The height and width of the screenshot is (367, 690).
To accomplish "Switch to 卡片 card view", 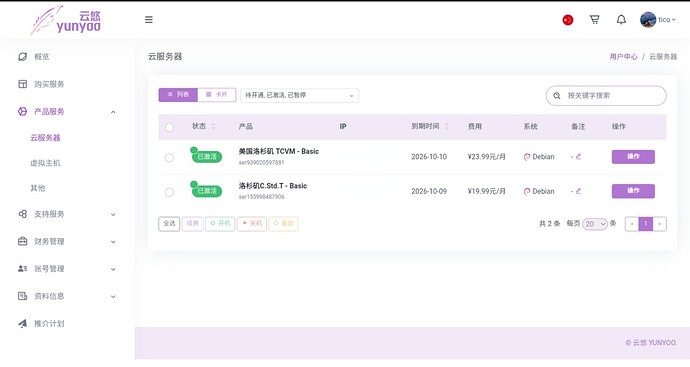I will [217, 95].
